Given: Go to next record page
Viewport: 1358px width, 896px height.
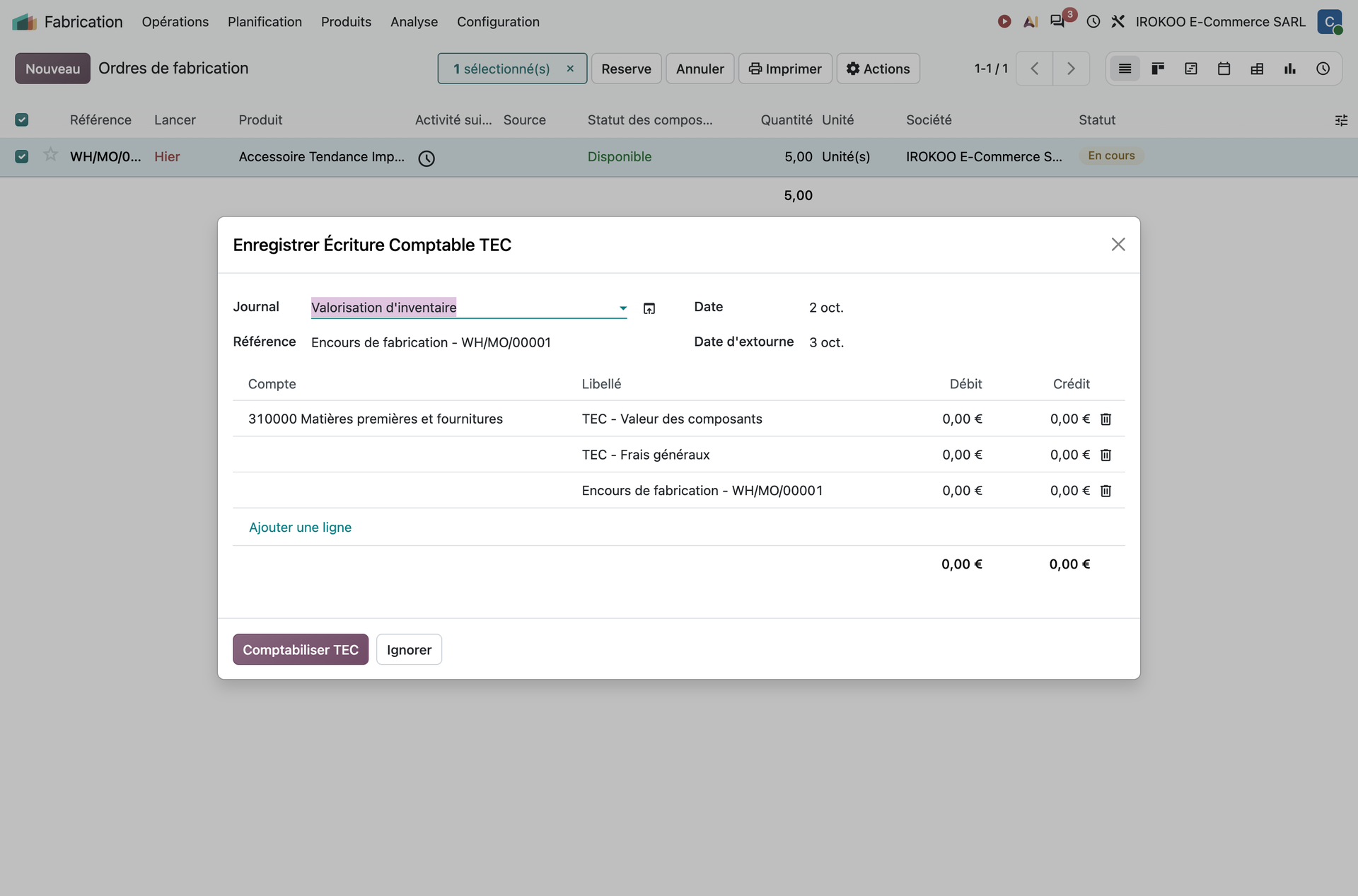Looking at the screenshot, I should (1071, 69).
